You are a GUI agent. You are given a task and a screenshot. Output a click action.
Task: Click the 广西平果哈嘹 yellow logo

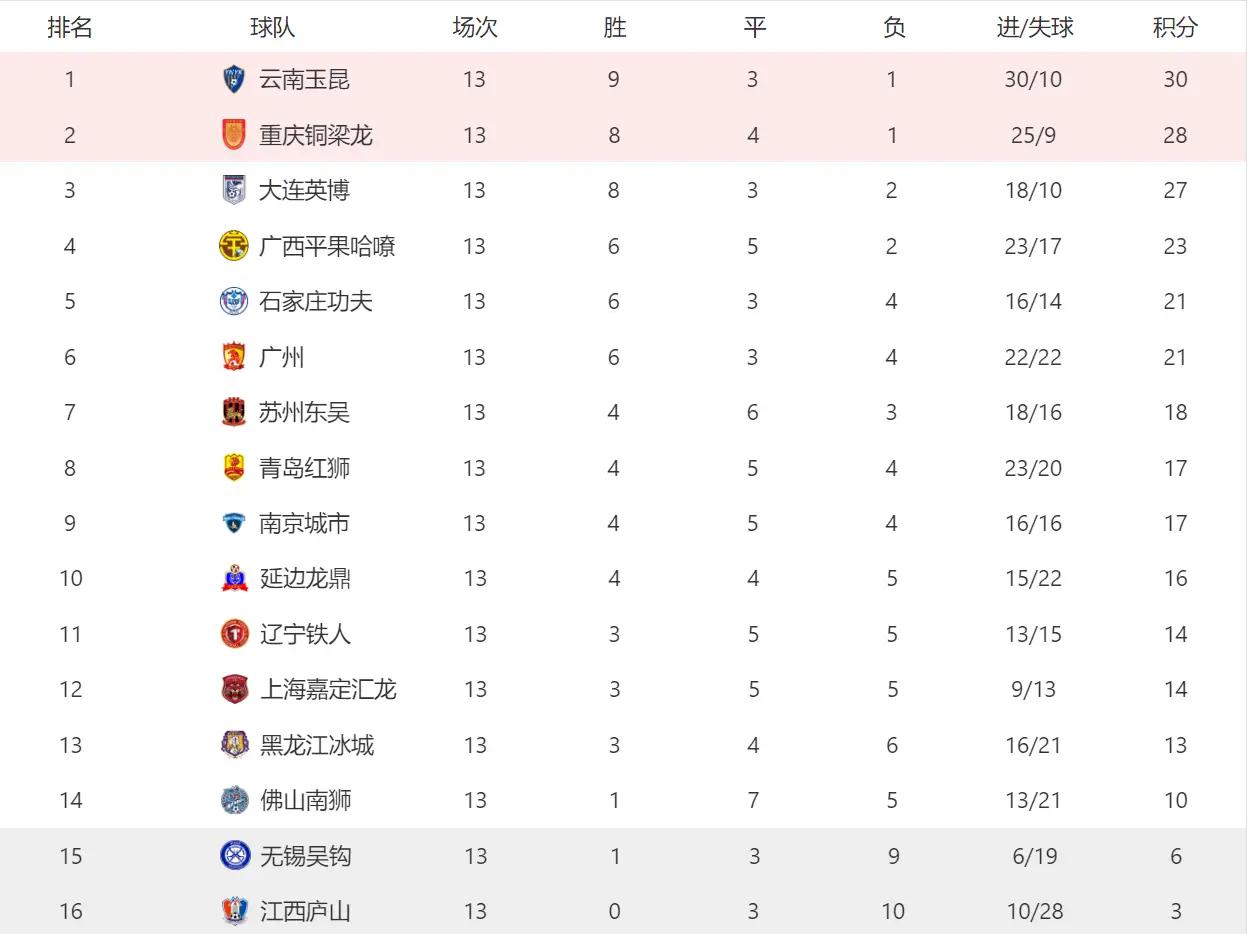tap(234, 246)
